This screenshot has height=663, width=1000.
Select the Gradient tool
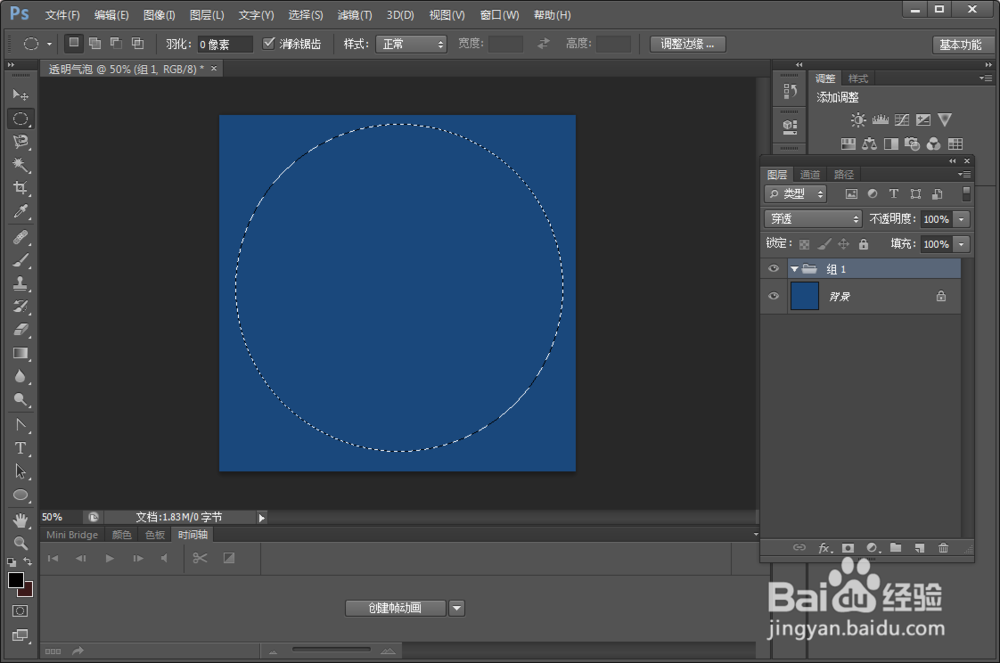(x=20, y=353)
